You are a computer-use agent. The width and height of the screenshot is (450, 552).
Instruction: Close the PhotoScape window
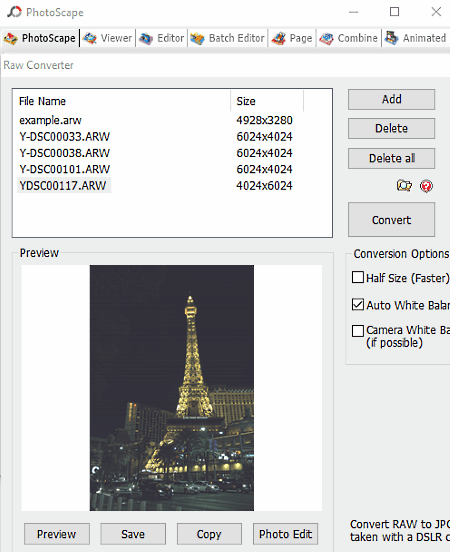click(436, 12)
